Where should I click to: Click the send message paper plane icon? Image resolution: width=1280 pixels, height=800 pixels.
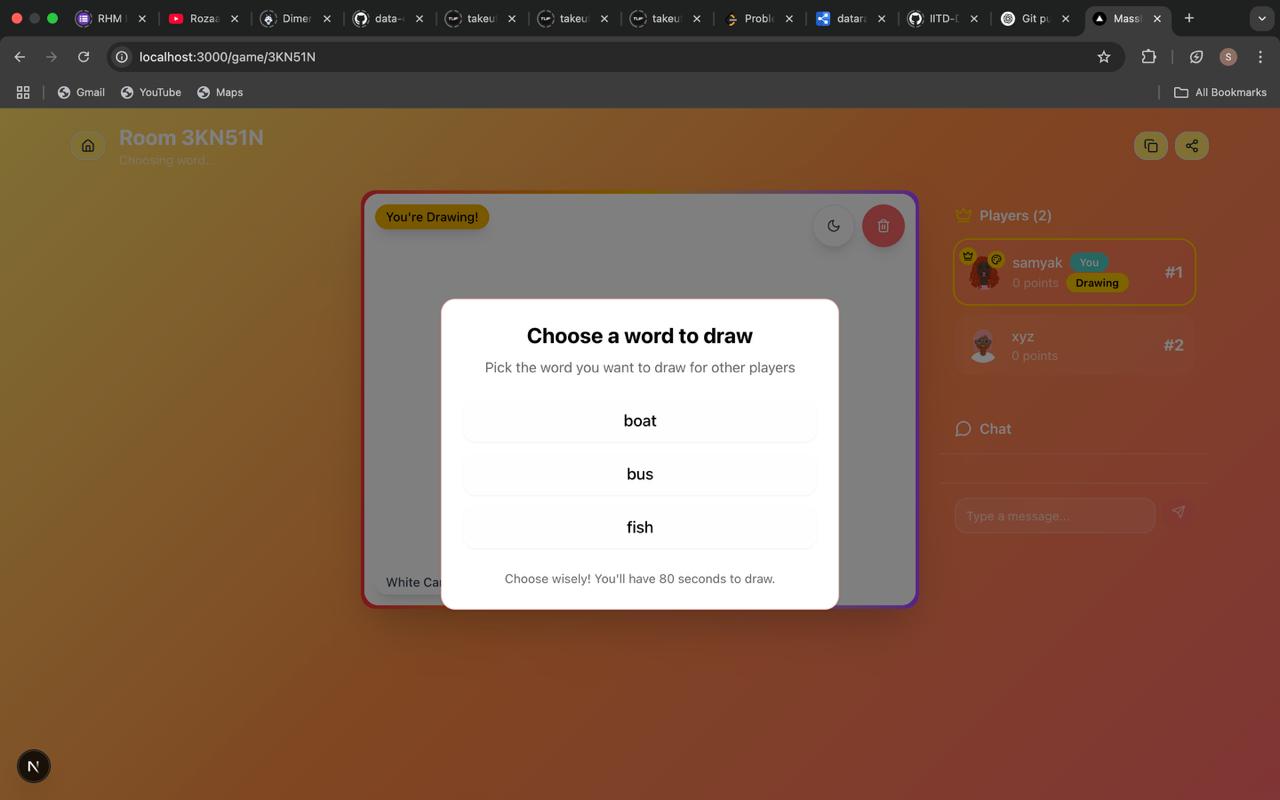click(x=1178, y=512)
